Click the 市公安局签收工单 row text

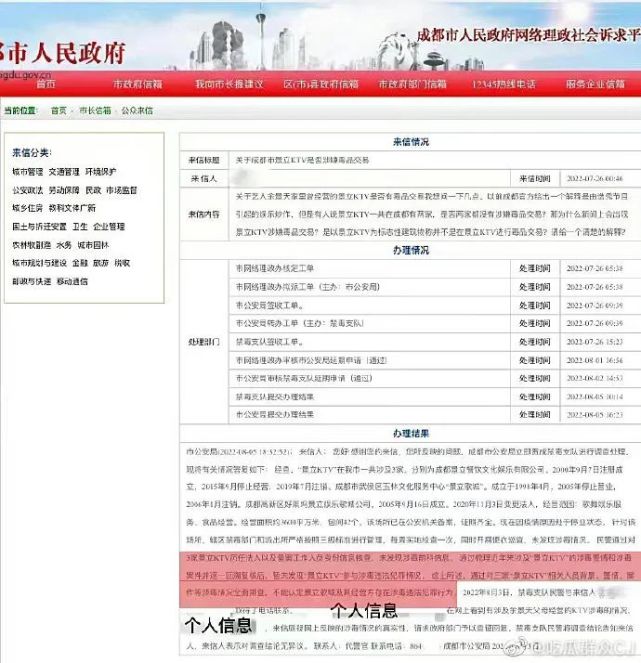pos(269,305)
